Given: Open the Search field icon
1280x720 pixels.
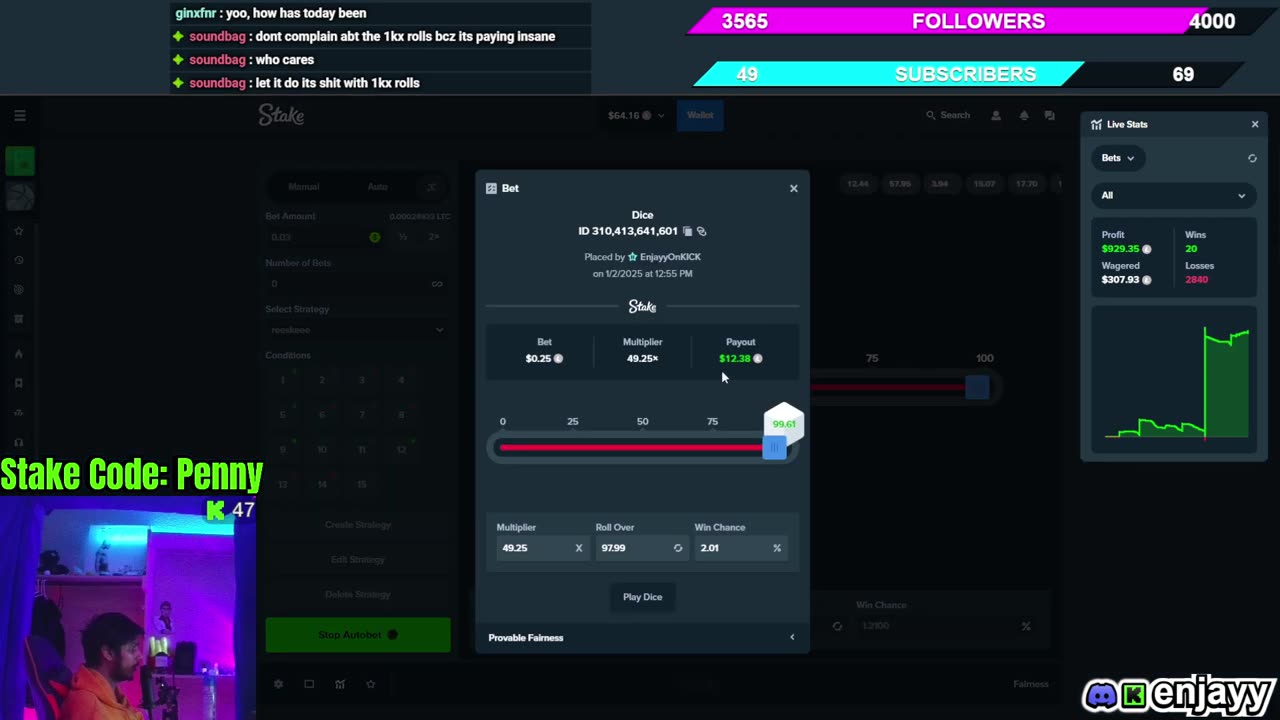Looking at the screenshot, I should pos(931,116).
